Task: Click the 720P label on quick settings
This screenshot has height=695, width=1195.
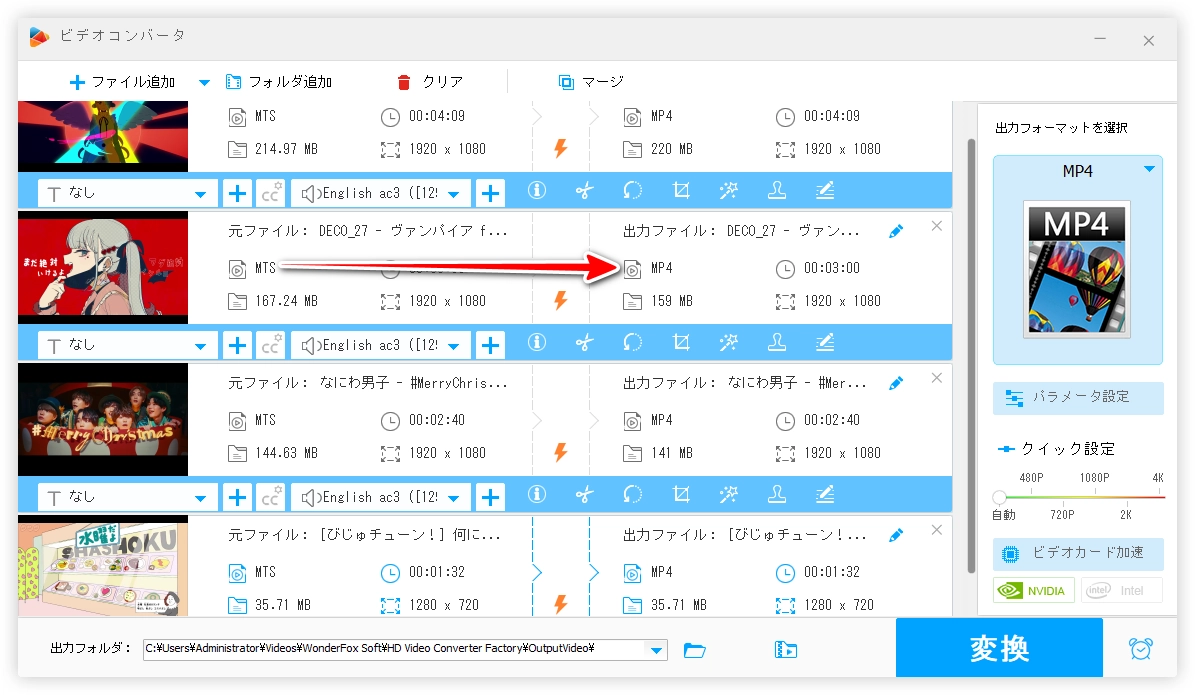Action: (1062, 515)
